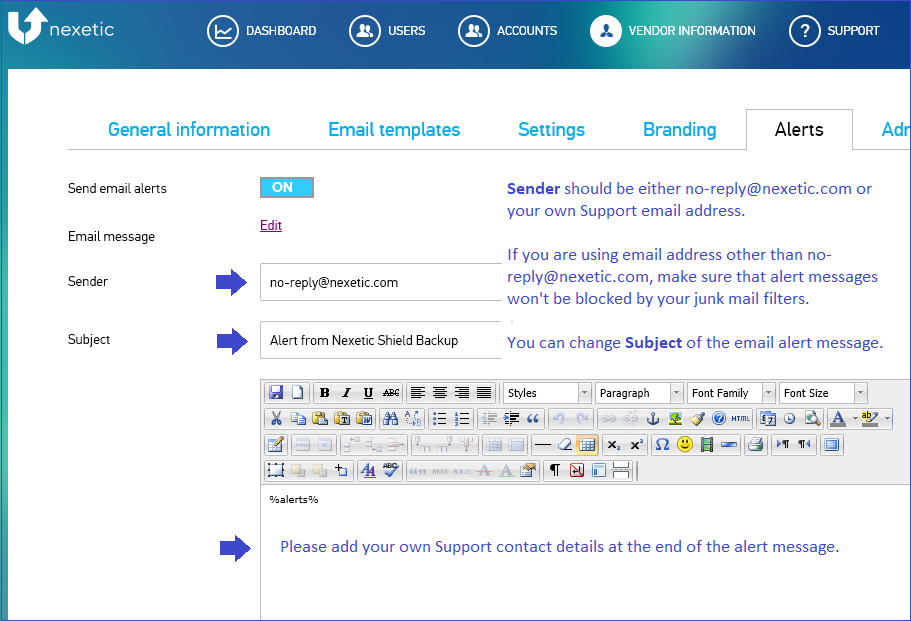Click the Edit email message link
Image resolution: width=911 pixels, height=621 pixels.
pyautogui.click(x=271, y=225)
